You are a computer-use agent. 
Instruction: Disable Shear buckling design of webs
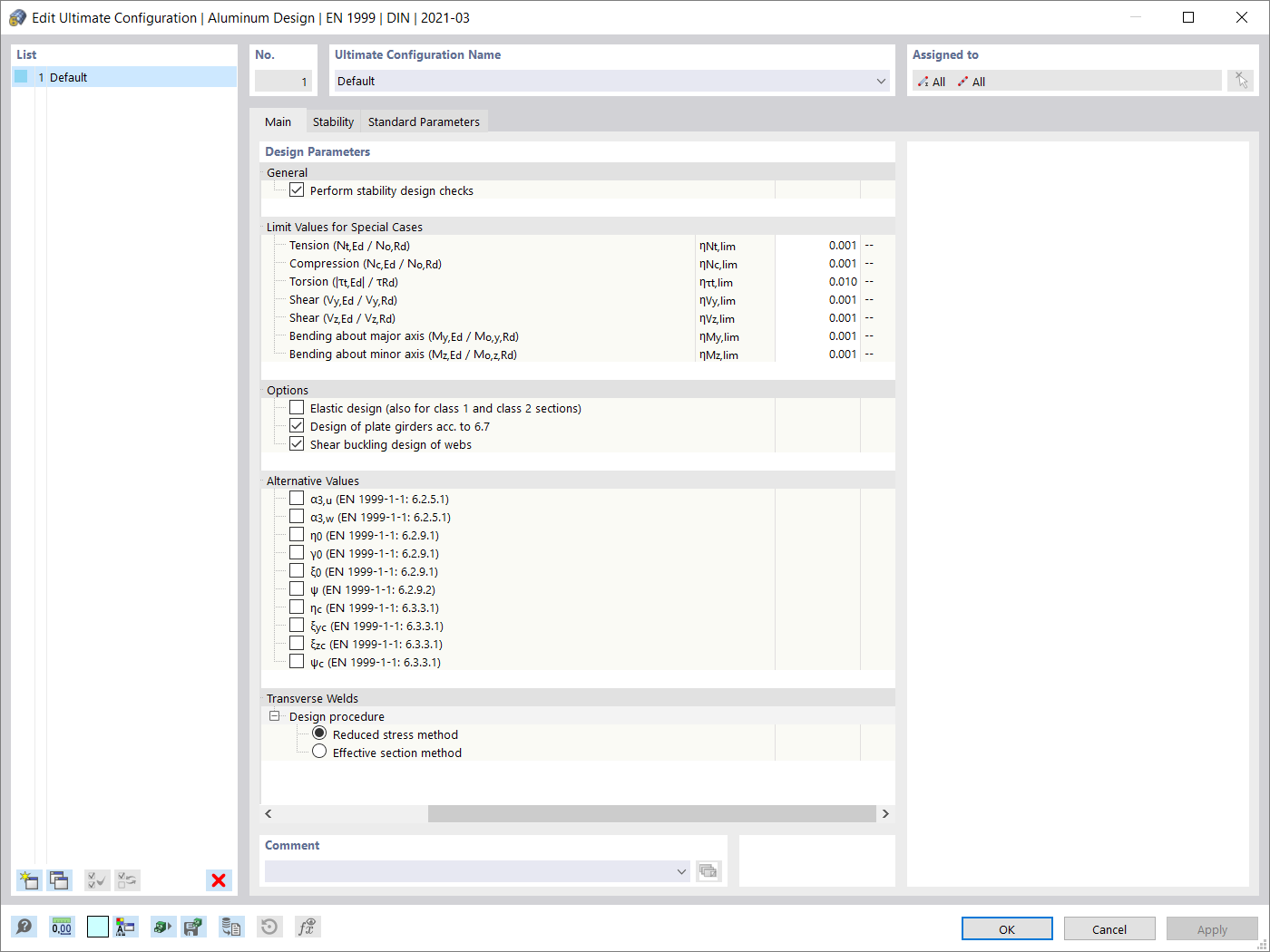pos(297,443)
